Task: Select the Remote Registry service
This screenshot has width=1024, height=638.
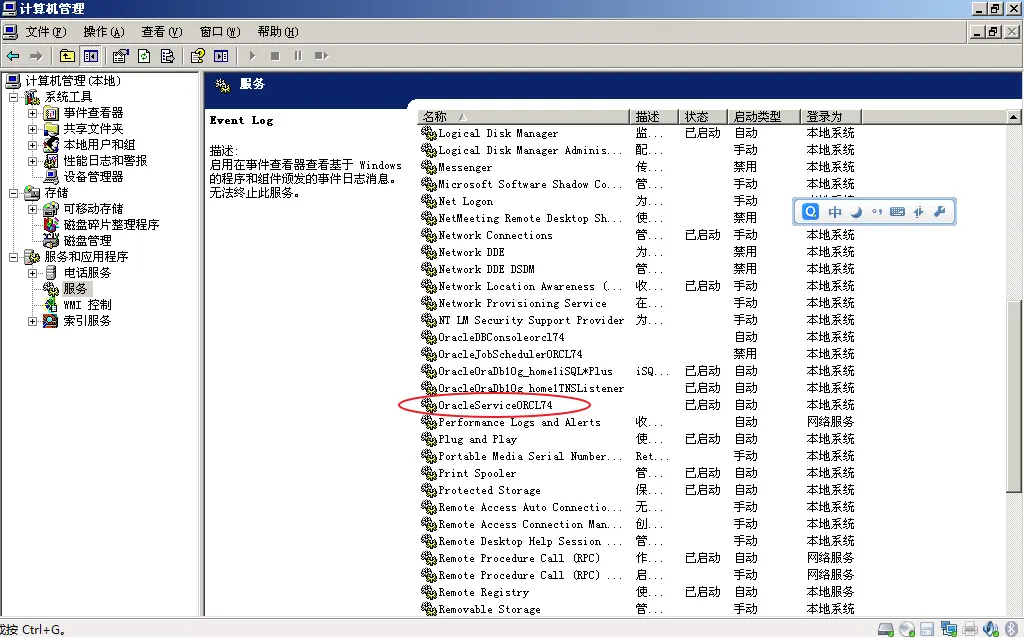Action: click(x=483, y=592)
